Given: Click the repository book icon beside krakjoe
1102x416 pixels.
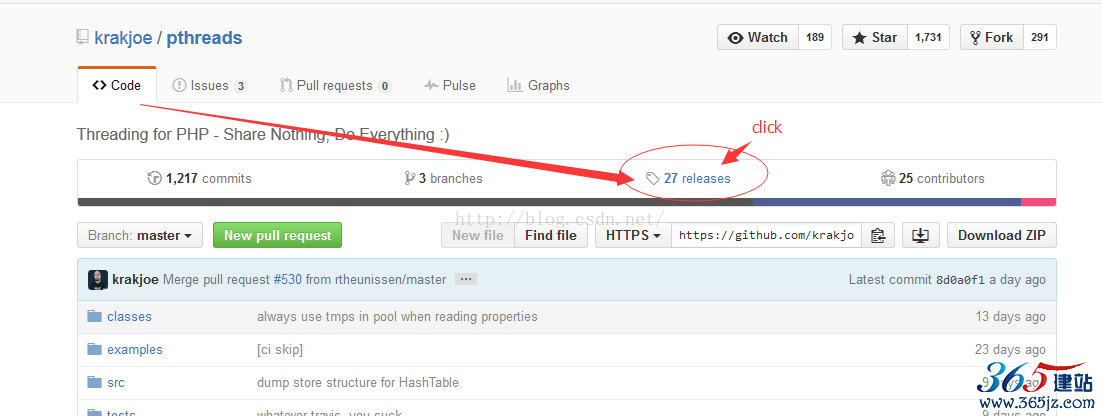Looking at the screenshot, I should [x=82, y=37].
